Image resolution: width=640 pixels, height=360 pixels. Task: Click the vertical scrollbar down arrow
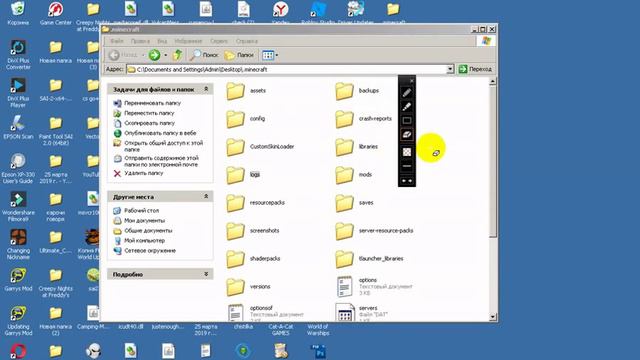[493, 317]
